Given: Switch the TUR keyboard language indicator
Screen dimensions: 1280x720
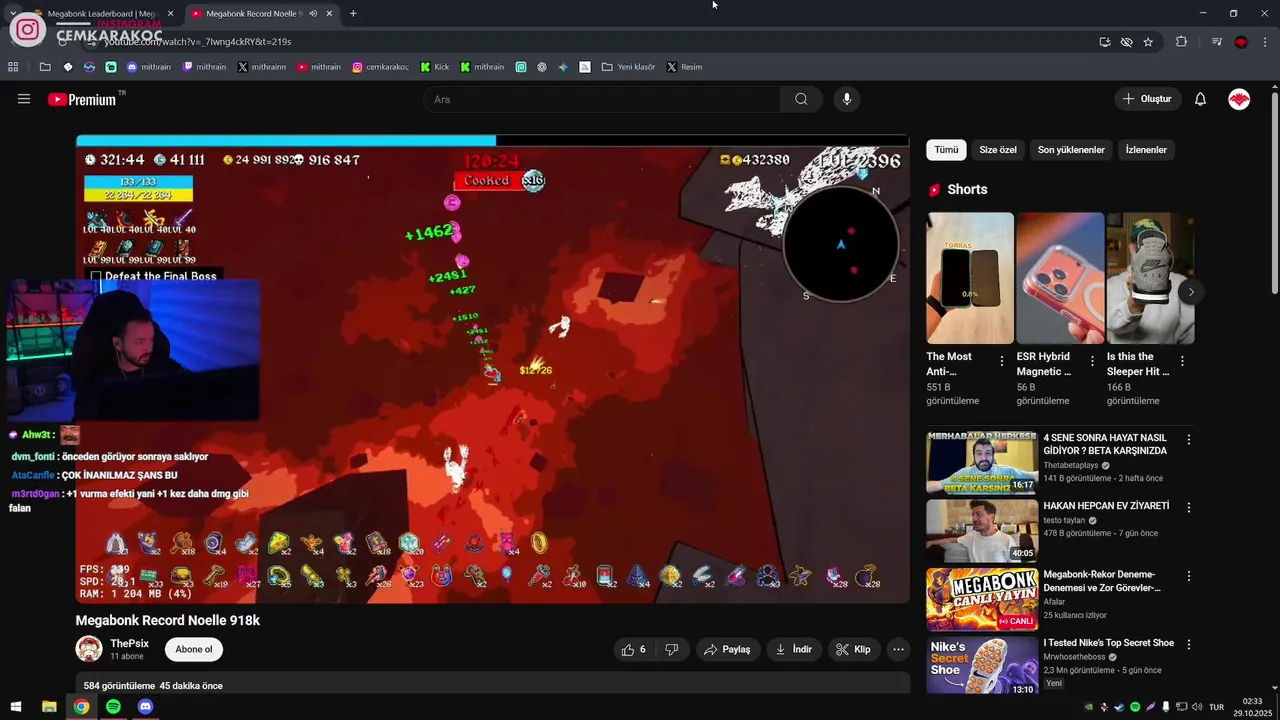Looking at the screenshot, I should coord(1216,707).
